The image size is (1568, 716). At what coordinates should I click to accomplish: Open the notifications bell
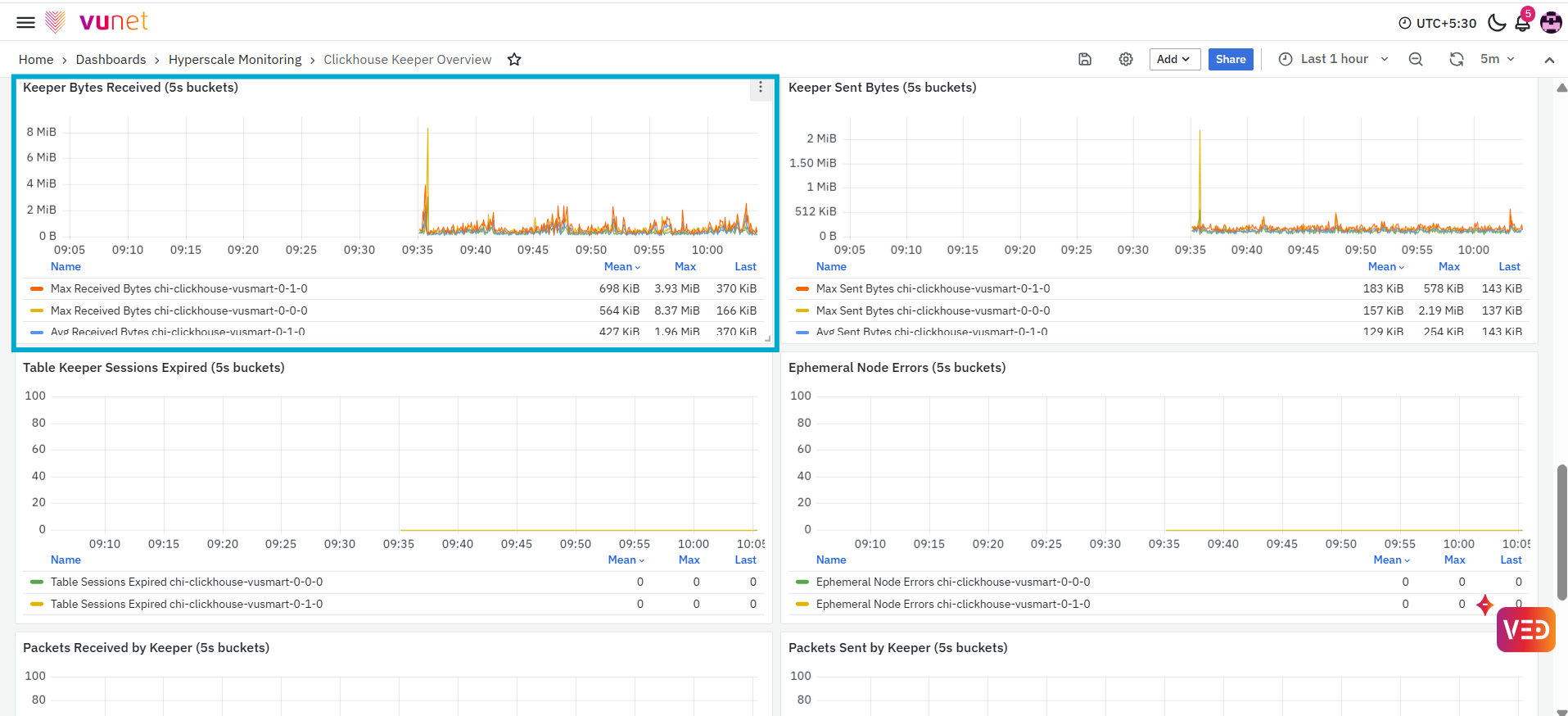[x=1523, y=22]
